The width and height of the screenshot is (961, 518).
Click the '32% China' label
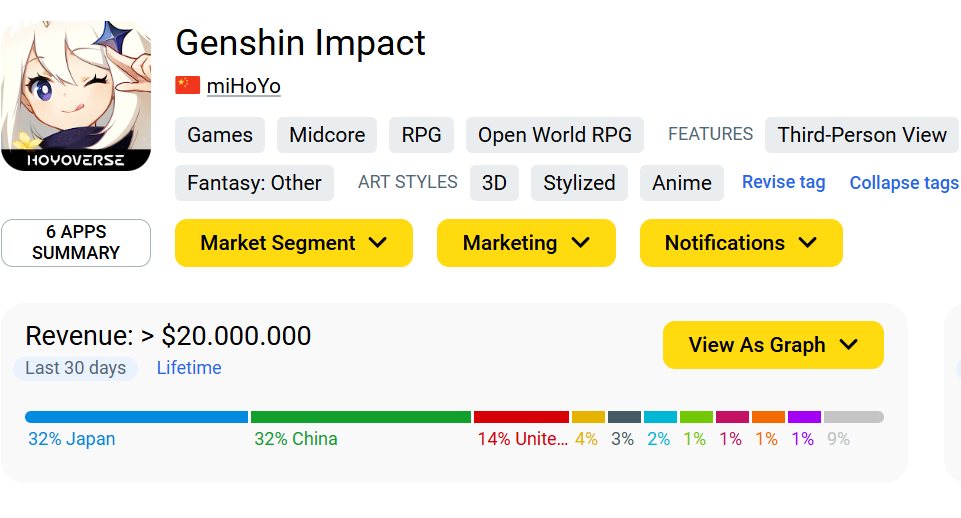pyautogui.click(x=296, y=439)
